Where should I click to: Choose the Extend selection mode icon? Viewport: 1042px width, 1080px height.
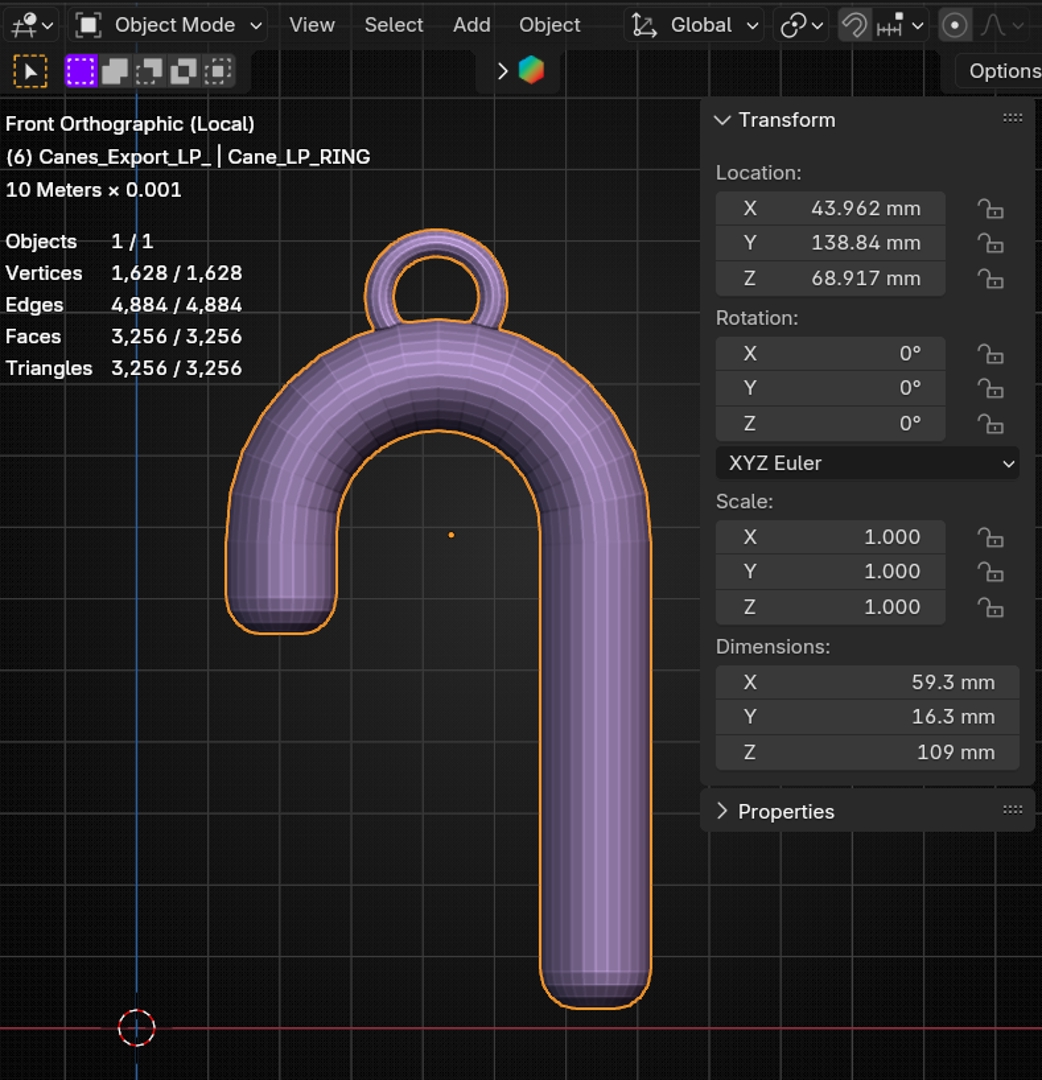[115, 71]
